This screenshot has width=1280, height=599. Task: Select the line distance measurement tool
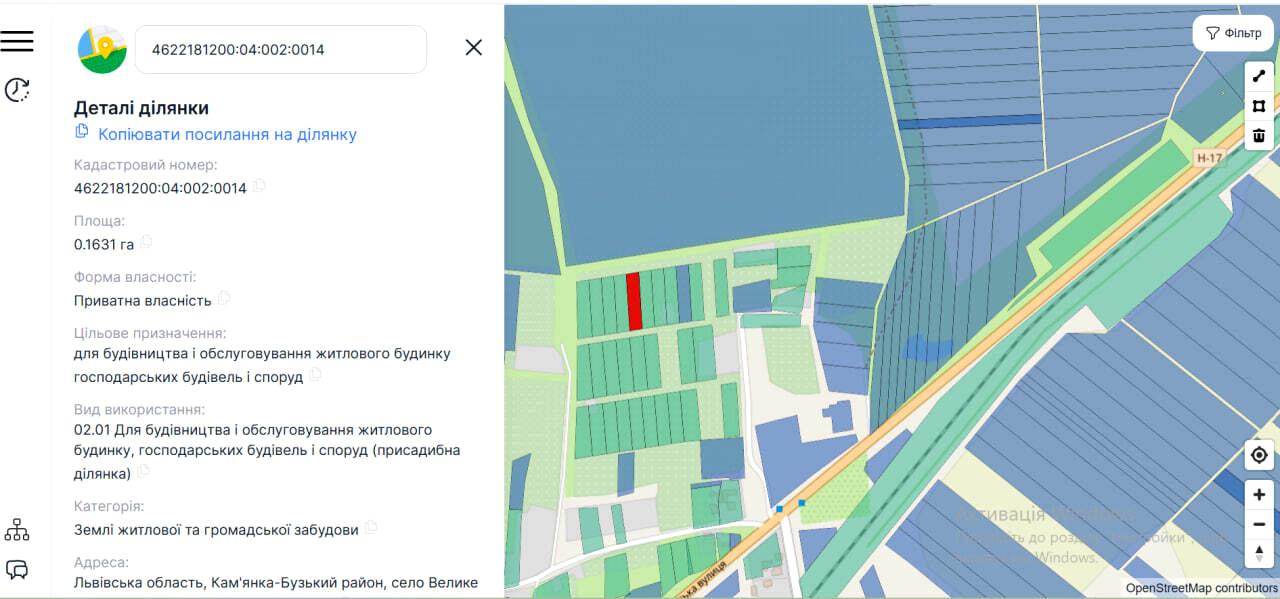click(x=1259, y=77)
